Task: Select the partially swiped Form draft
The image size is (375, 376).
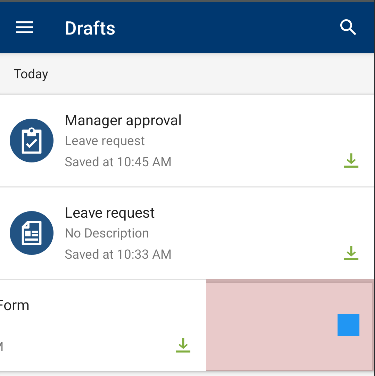Action: [103, 325]
